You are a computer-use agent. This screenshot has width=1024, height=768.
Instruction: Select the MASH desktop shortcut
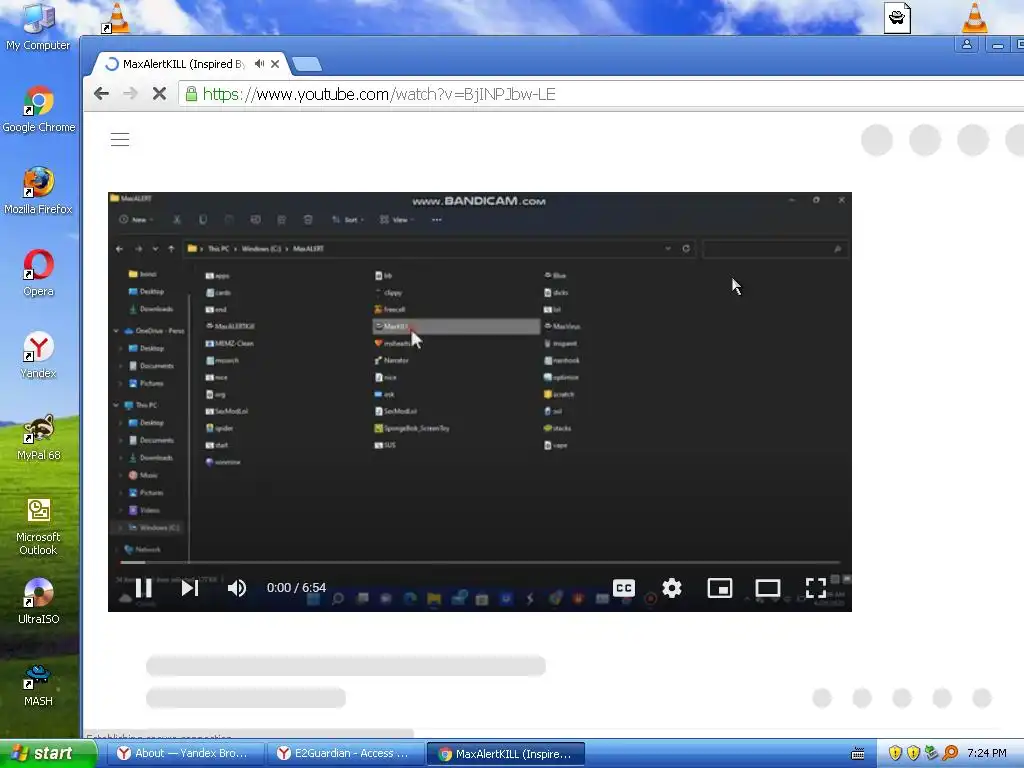pyautogui.click(x=39, y=684)
